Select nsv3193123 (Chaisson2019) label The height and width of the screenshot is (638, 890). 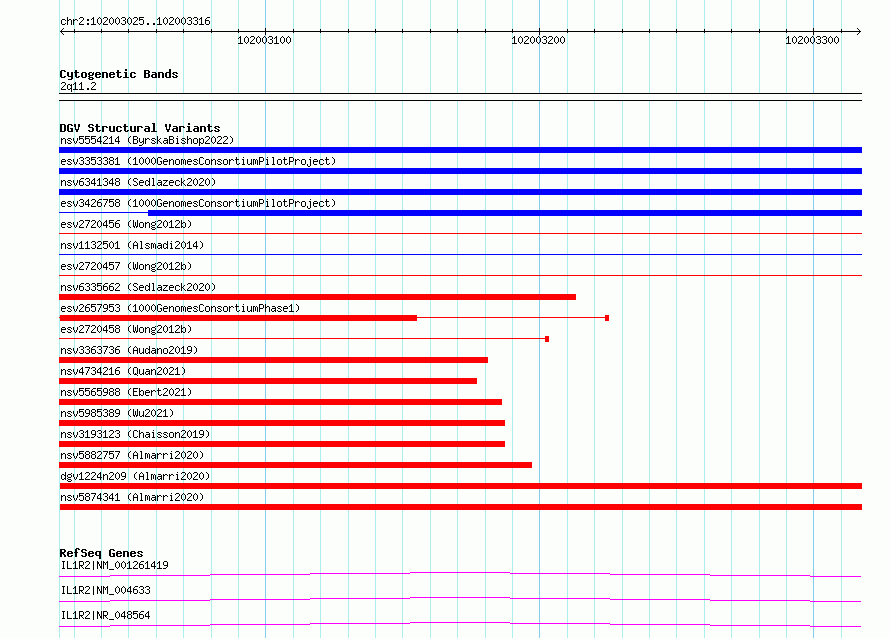coord(135,434)
